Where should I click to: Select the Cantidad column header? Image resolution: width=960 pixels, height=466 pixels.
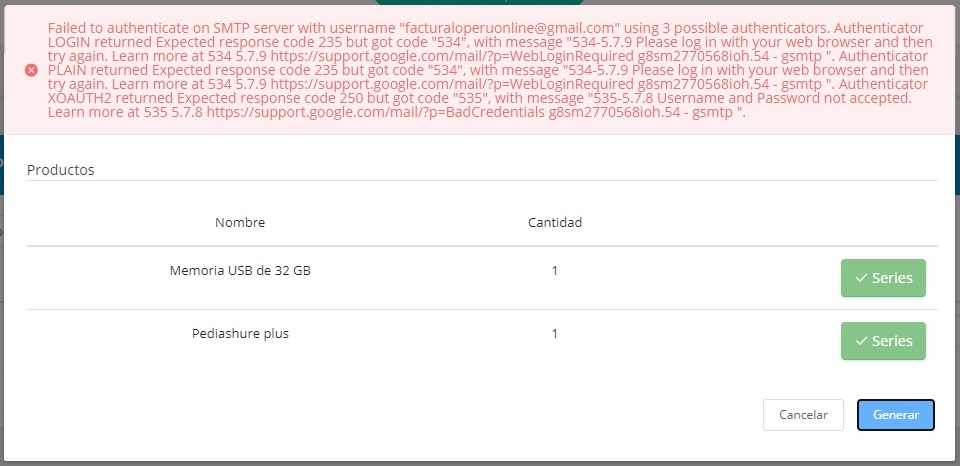555,222
